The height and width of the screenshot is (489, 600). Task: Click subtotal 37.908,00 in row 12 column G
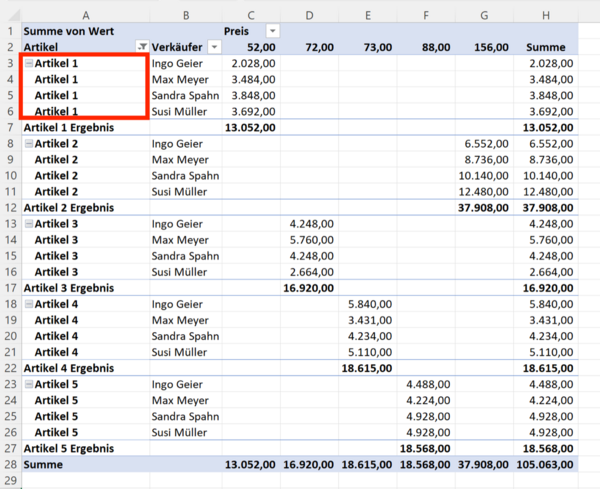coord(483,208)
